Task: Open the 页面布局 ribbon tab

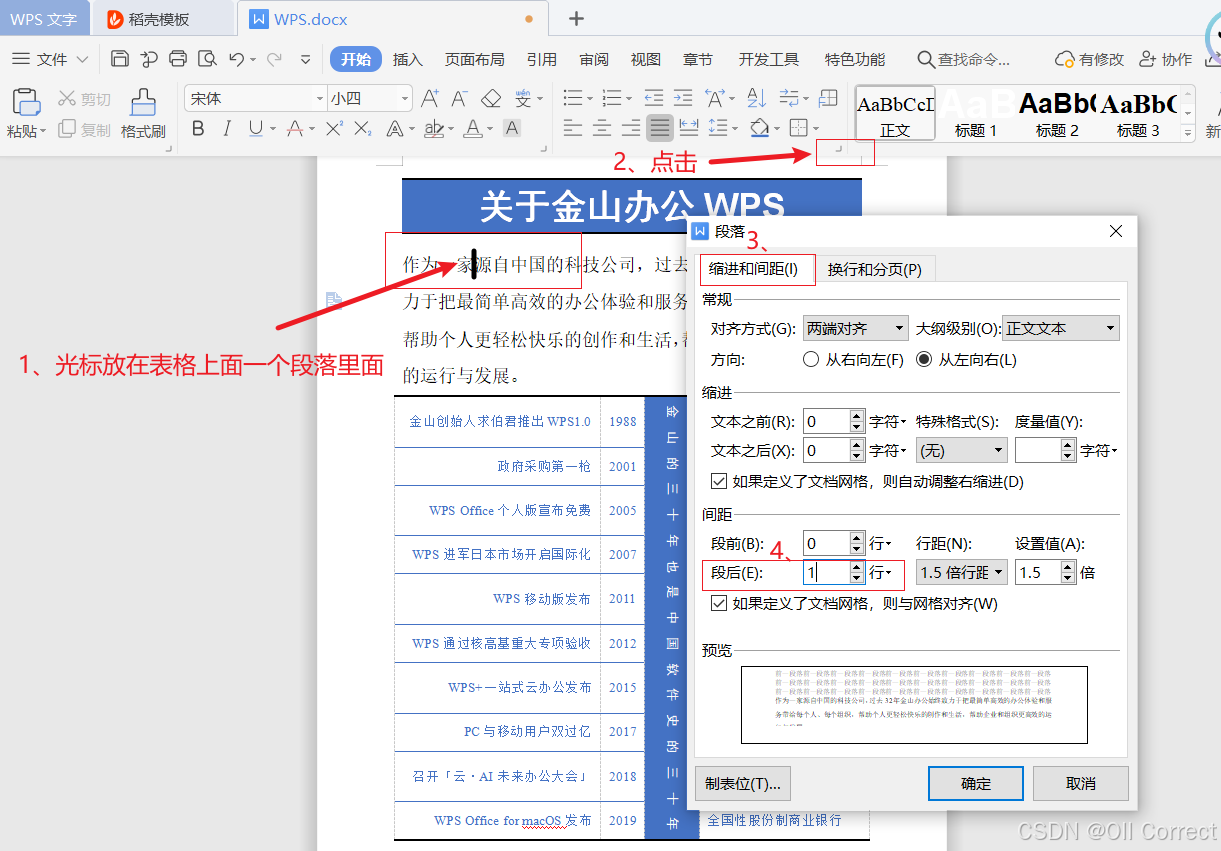Action: click(x=475, y=60)
